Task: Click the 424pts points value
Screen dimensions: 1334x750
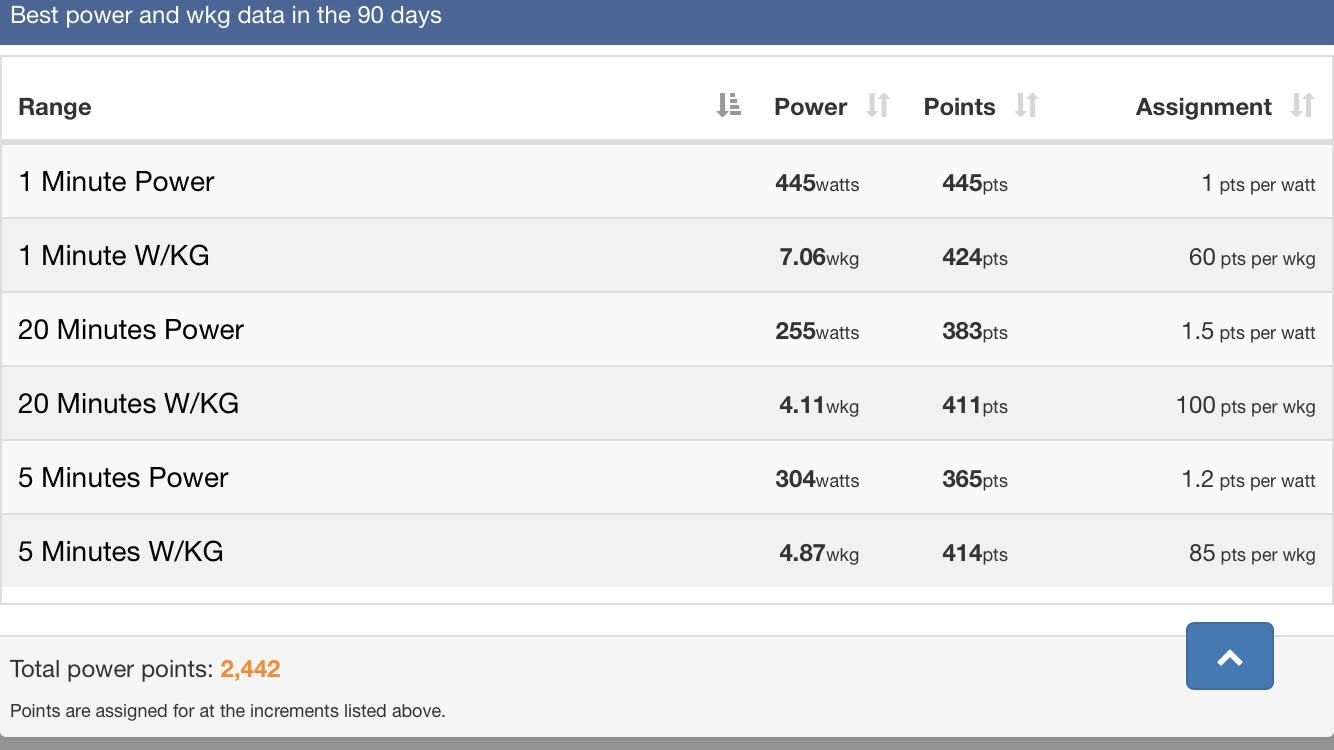Action: point(975,257)
